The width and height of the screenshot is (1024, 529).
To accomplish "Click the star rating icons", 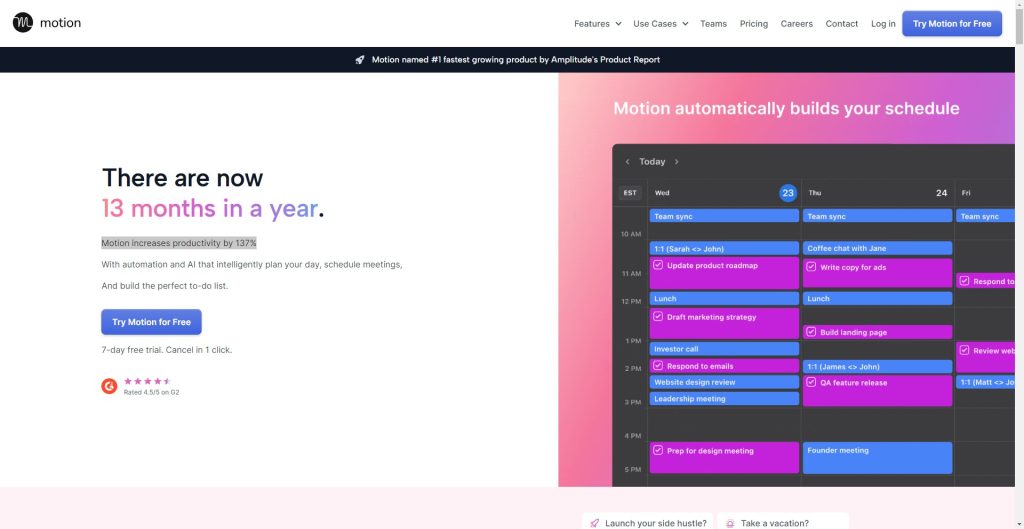I will click(147, 381).
